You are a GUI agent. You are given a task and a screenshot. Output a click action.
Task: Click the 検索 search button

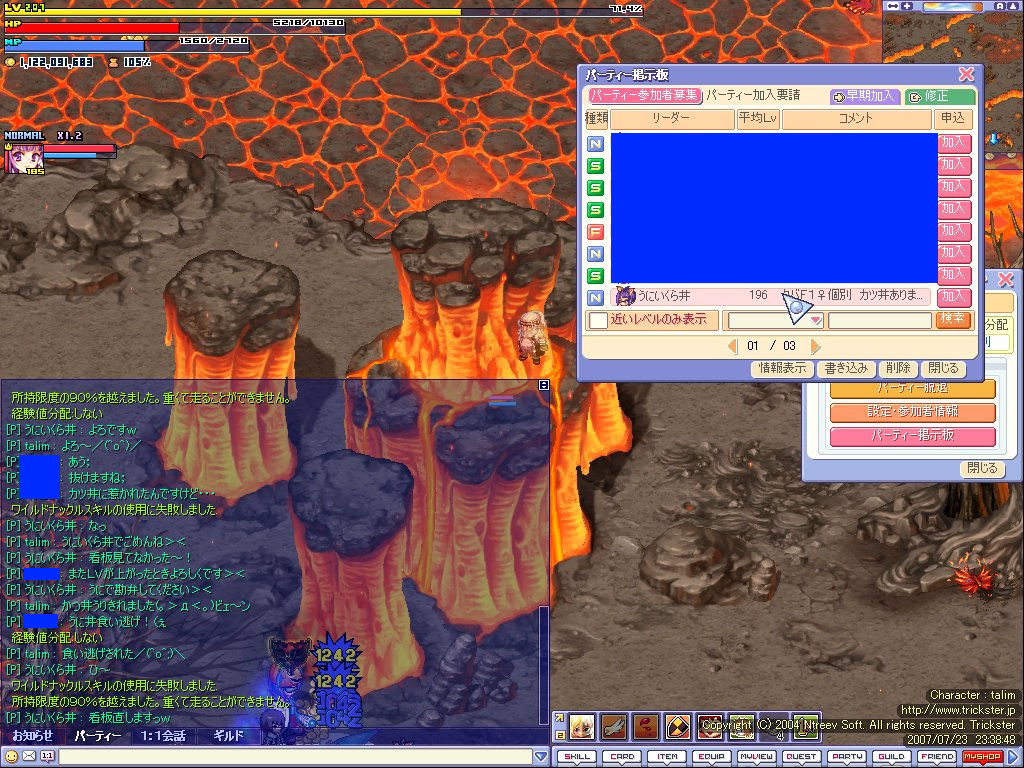pyautogui.click(x=953, y=319)
